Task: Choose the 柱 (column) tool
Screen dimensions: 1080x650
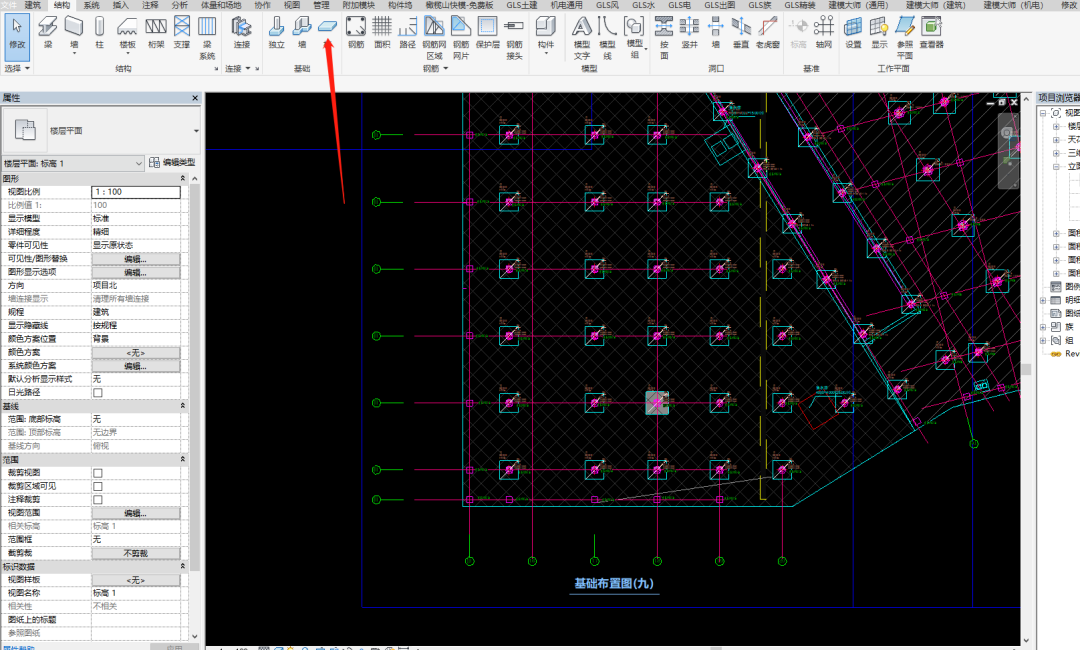Action: 100,32
